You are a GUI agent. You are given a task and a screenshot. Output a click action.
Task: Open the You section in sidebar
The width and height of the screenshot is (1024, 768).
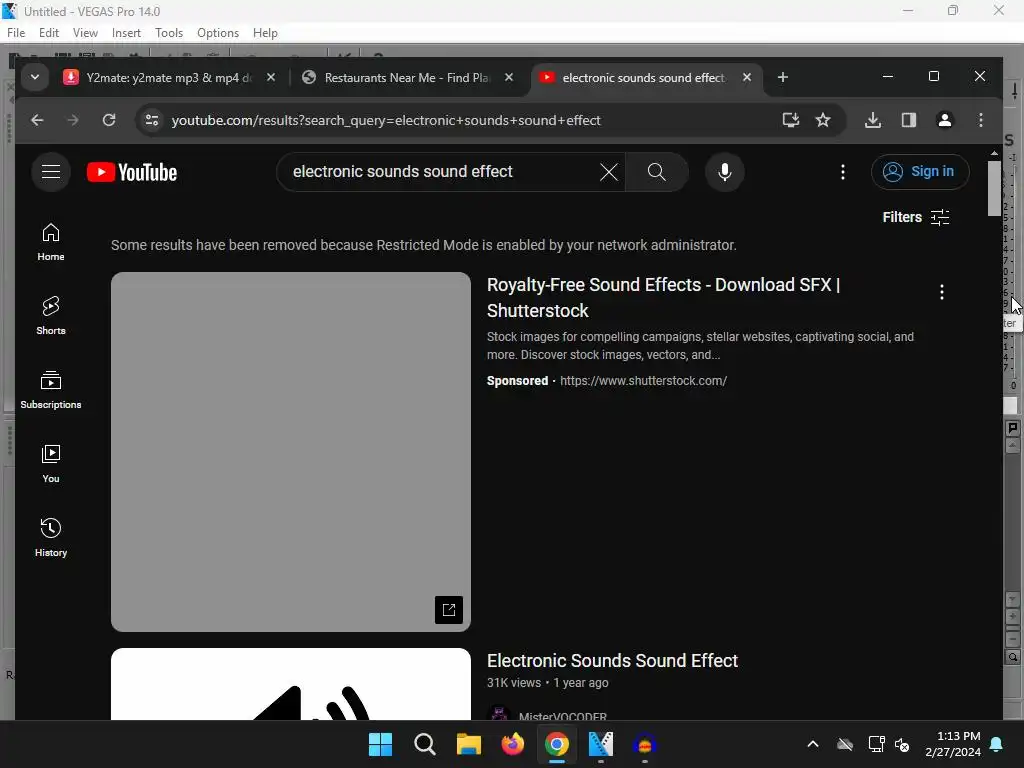click(x=51, y=464)
